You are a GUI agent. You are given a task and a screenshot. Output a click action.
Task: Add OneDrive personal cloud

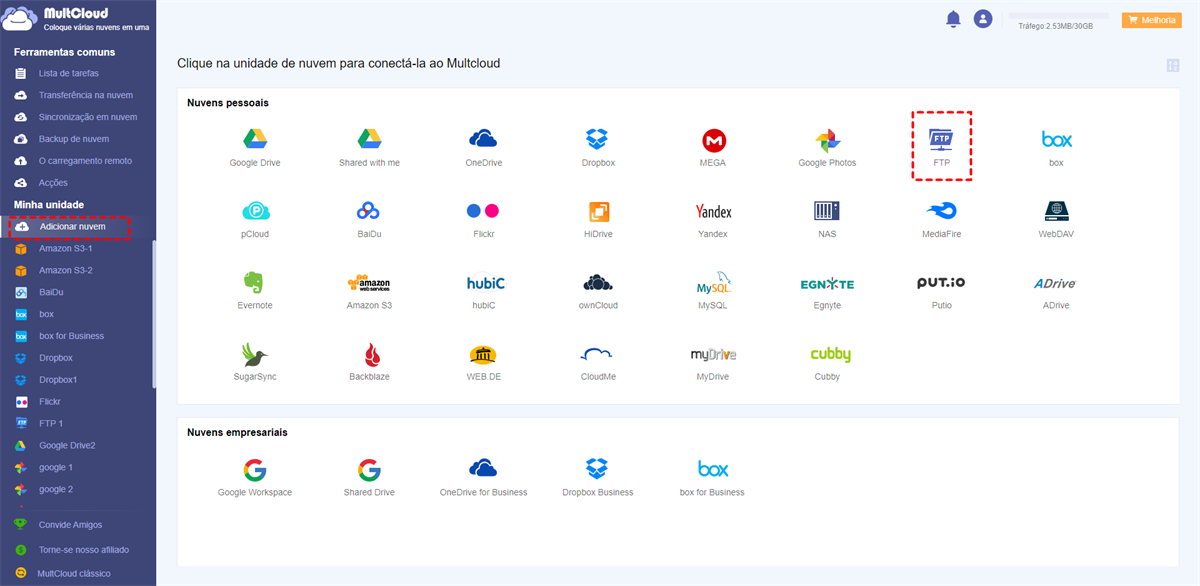483,146
